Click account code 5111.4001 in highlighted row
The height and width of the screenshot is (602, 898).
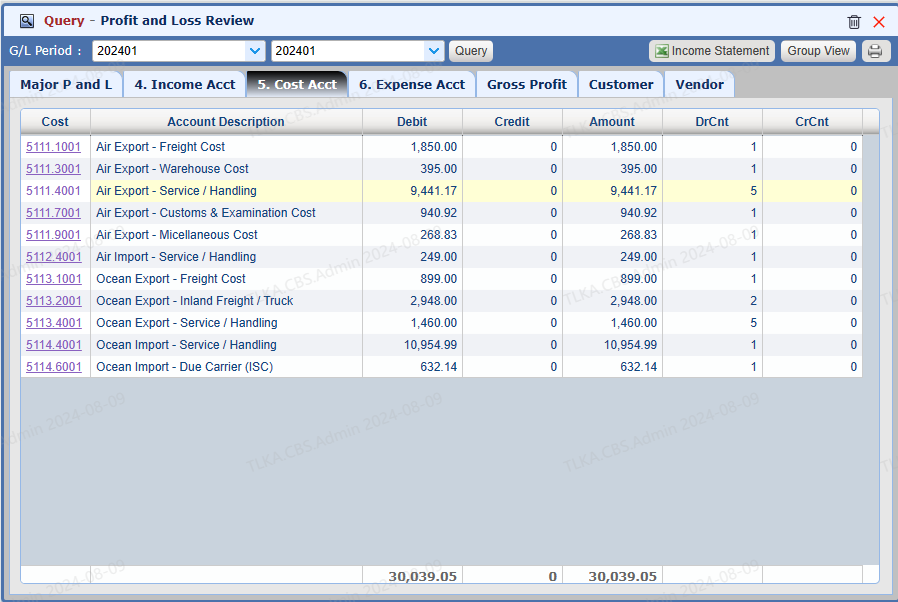53,191
